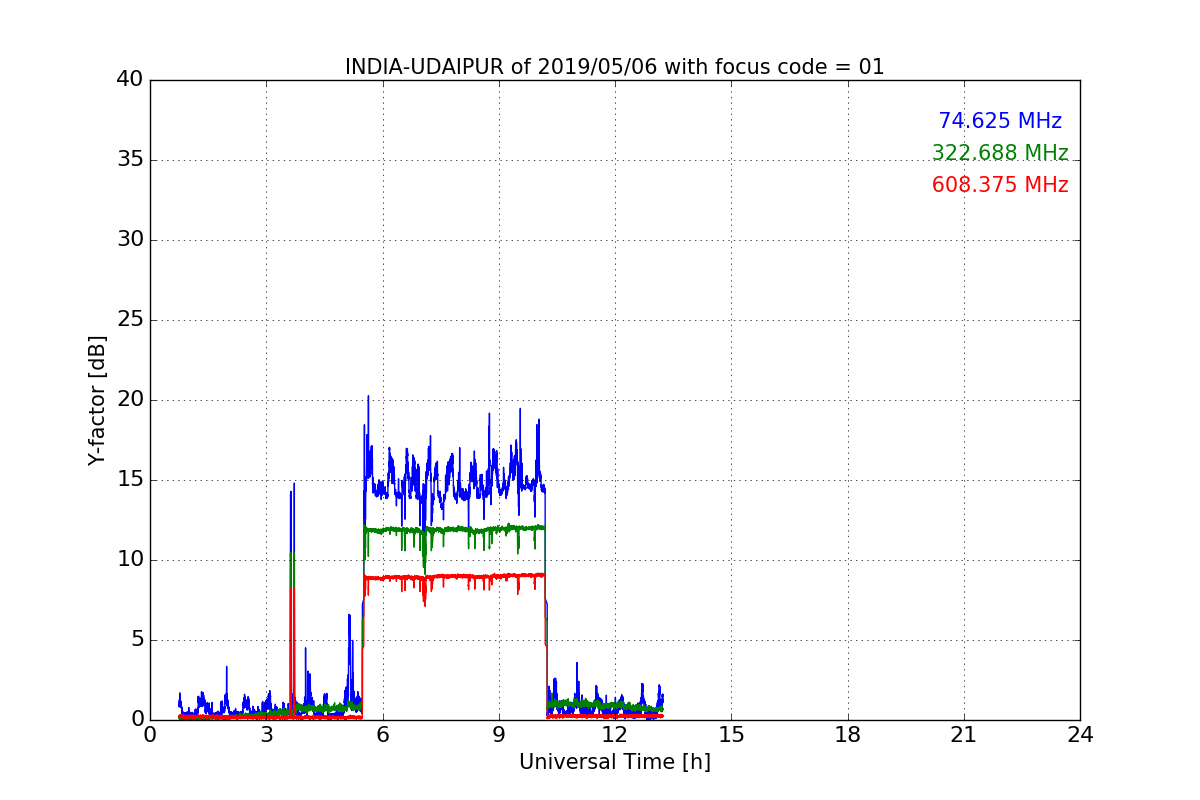Select the green 322.688 MHz legend label
1200x800 pixels.
(x=1000, y=153)
